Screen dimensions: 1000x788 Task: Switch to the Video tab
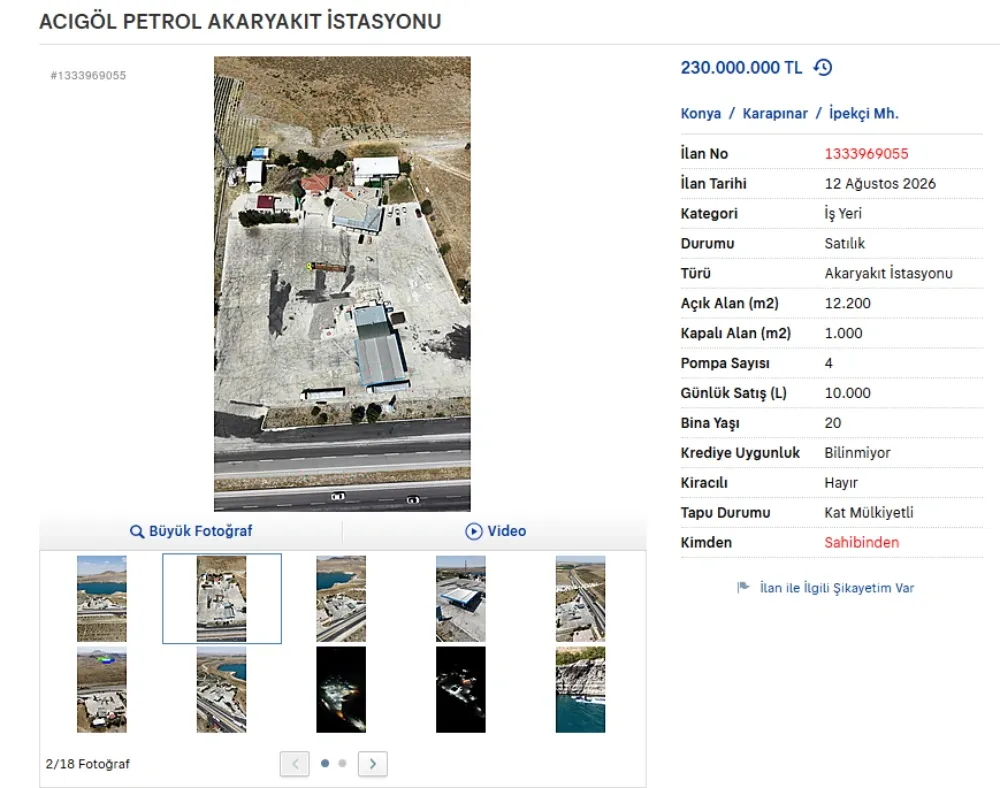tap(496, 531)
